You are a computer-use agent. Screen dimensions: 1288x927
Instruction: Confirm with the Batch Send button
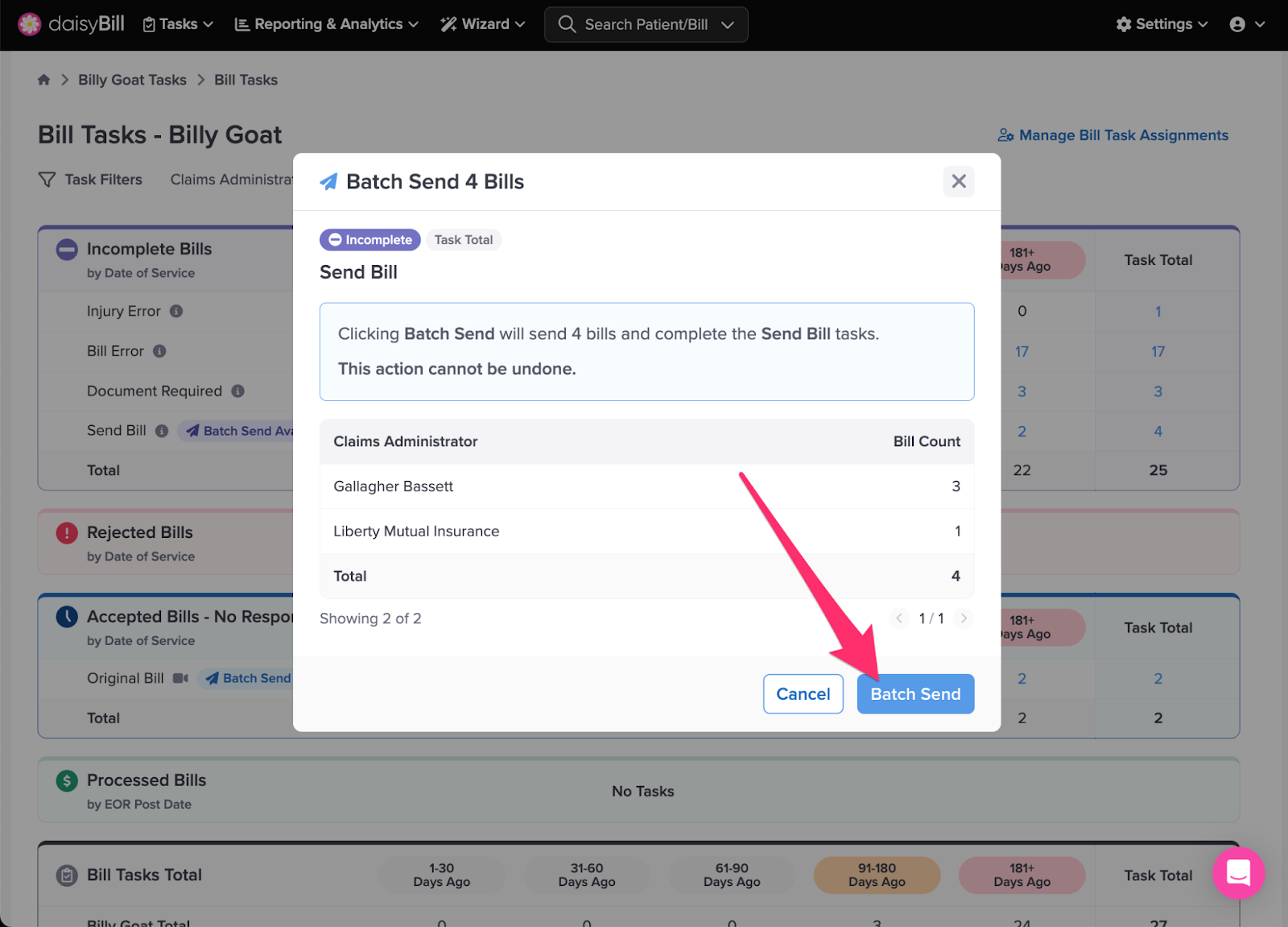(915, 694)
